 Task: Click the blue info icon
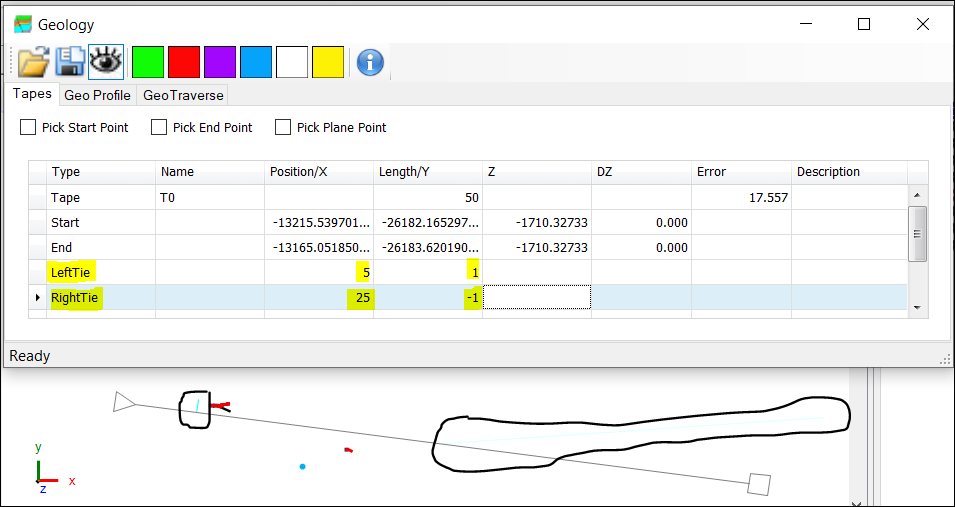click(x=370, y=62)
